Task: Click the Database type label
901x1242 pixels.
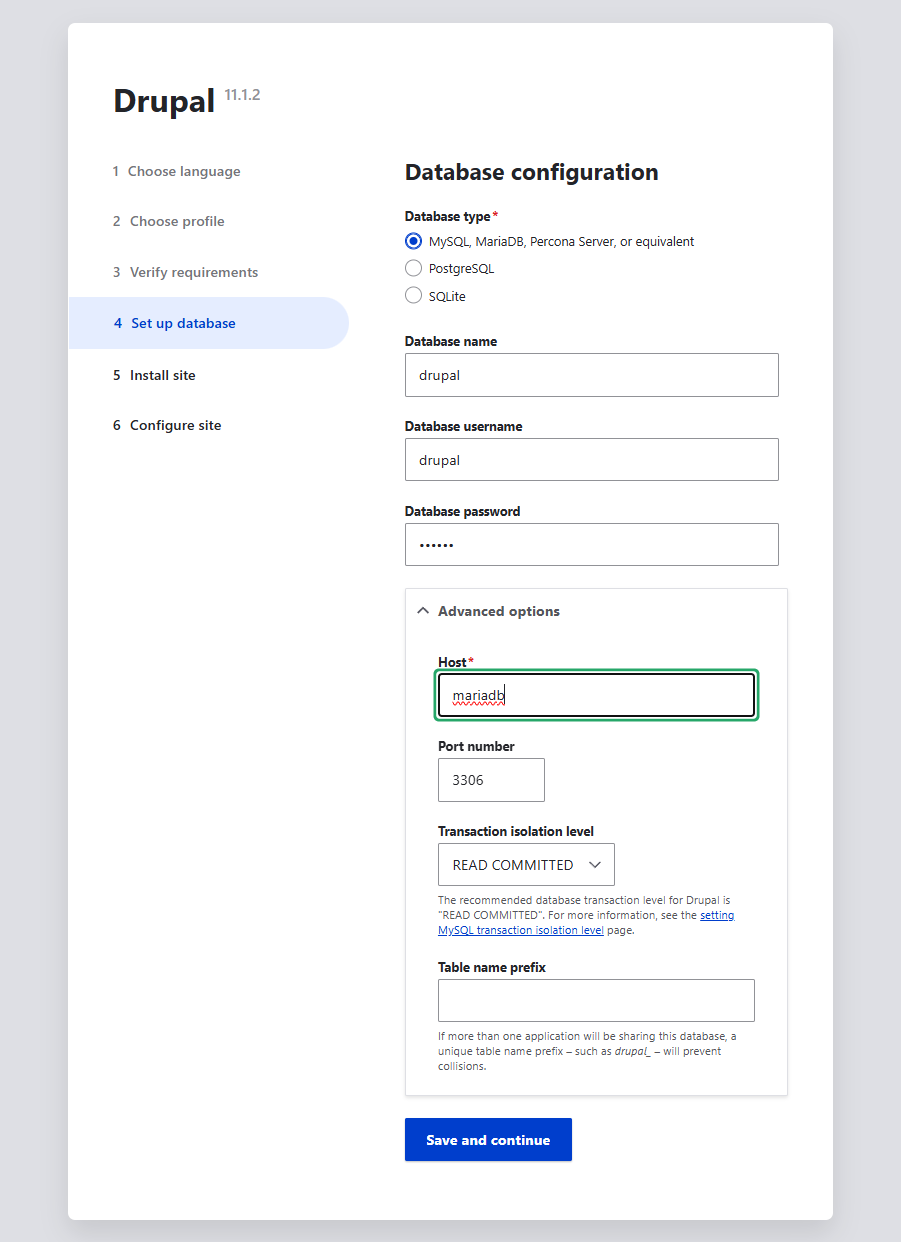Action: [448, 216]
